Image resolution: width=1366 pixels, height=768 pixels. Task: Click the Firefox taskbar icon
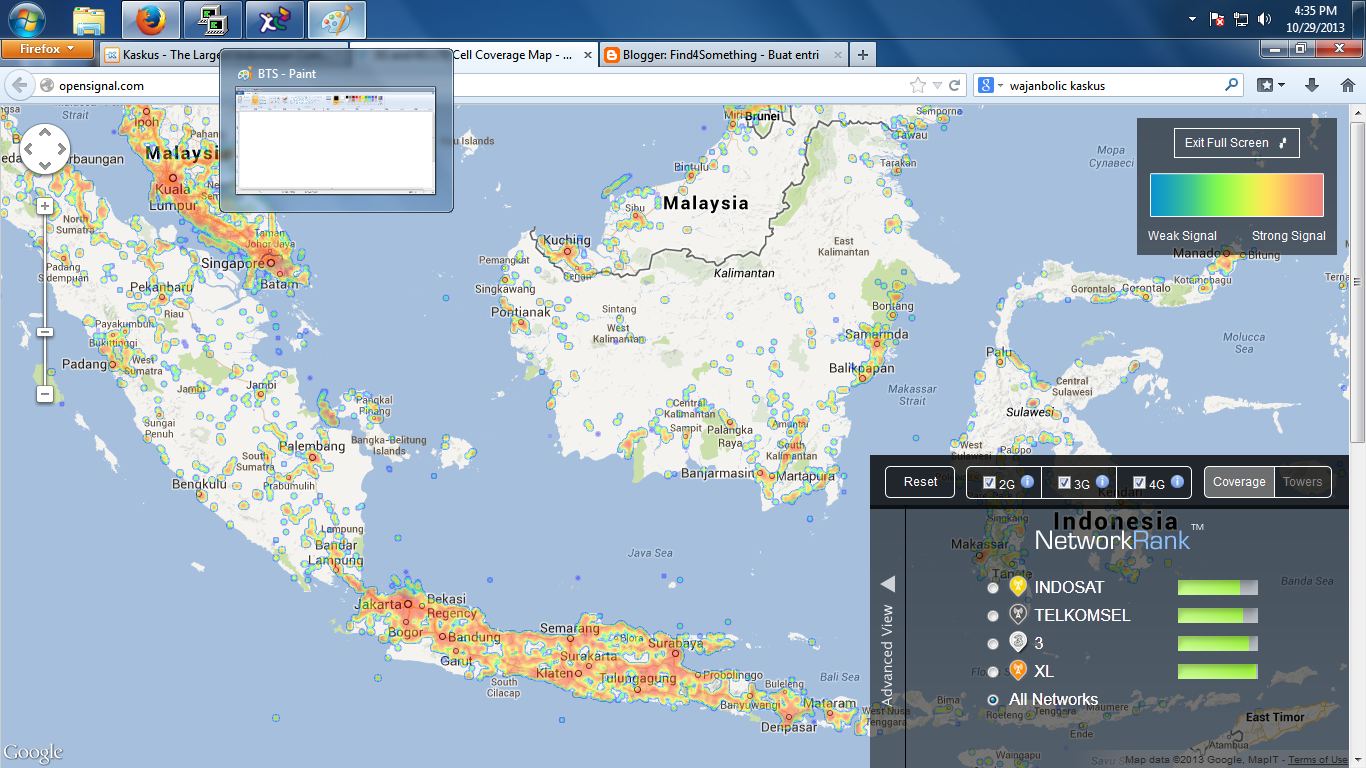151,20
